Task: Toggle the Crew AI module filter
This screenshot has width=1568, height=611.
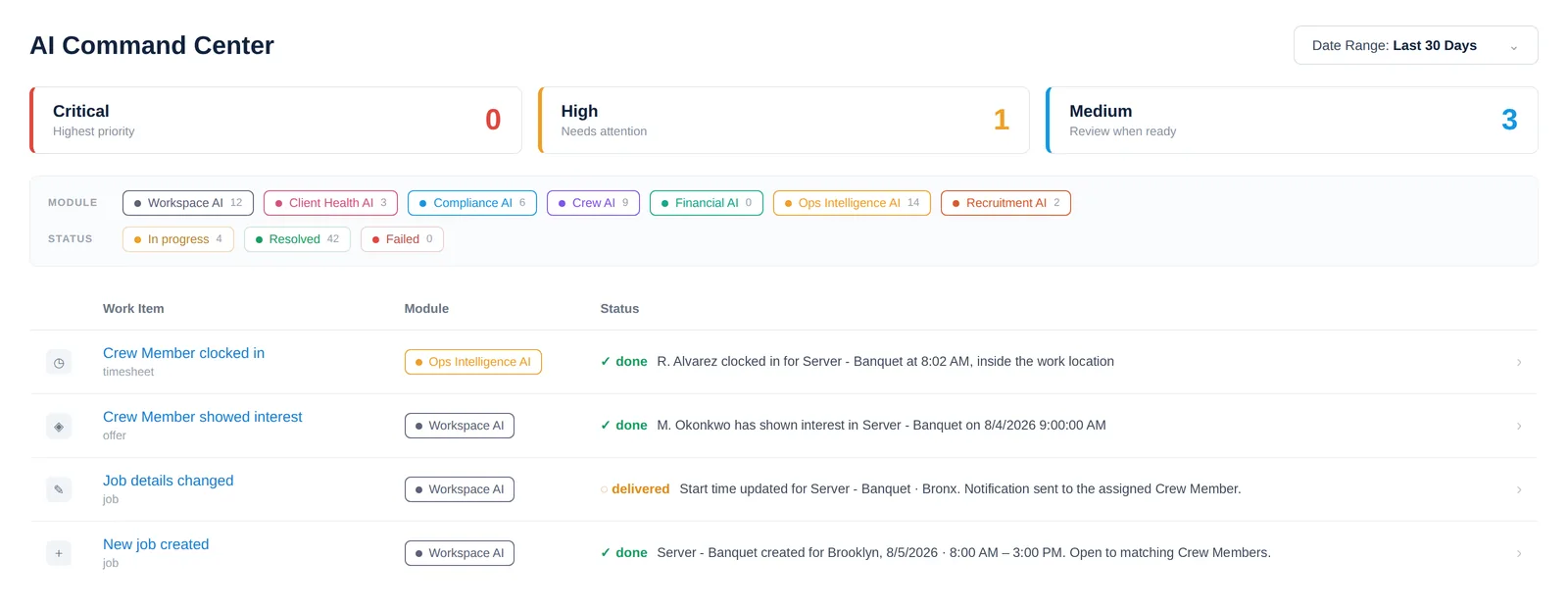Action: [593, 203]
